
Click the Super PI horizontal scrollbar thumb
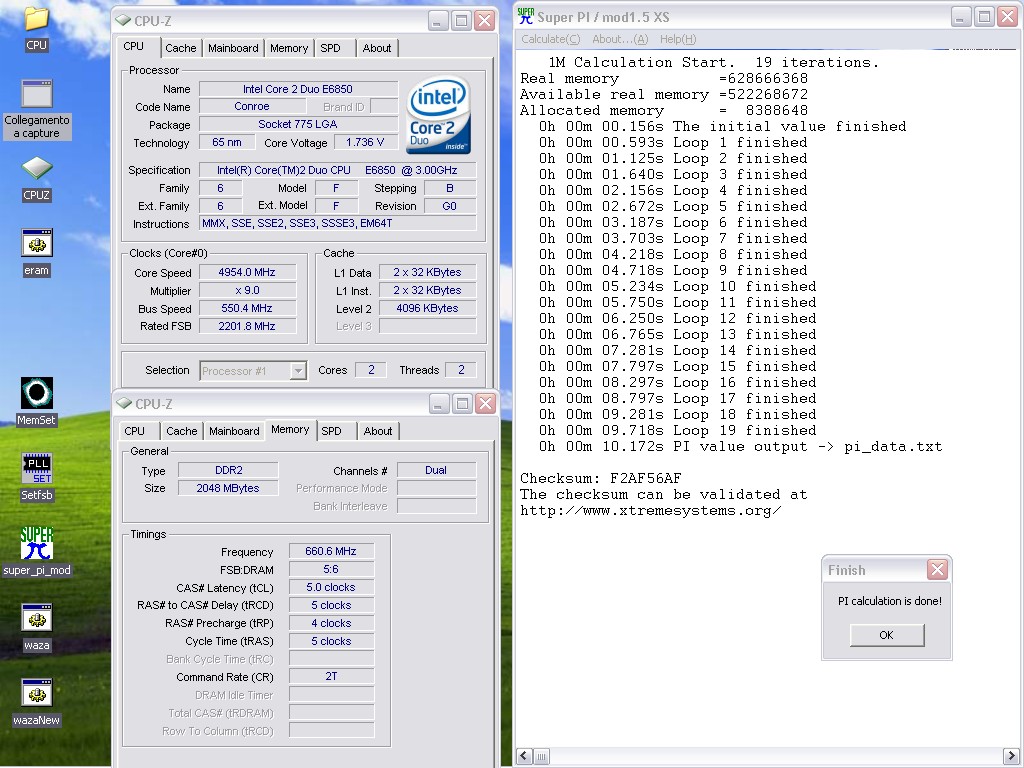(x=541, y=756)
